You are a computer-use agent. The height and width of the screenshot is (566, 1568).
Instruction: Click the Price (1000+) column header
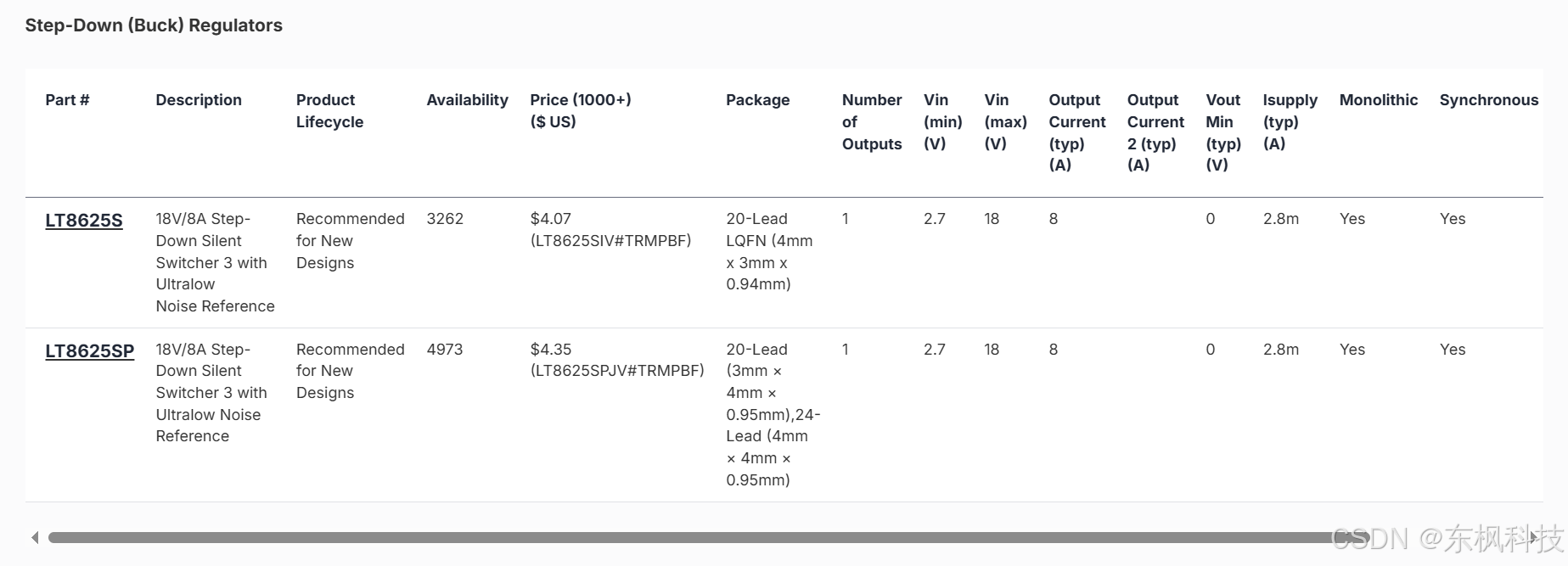click(x=581, y=111)
